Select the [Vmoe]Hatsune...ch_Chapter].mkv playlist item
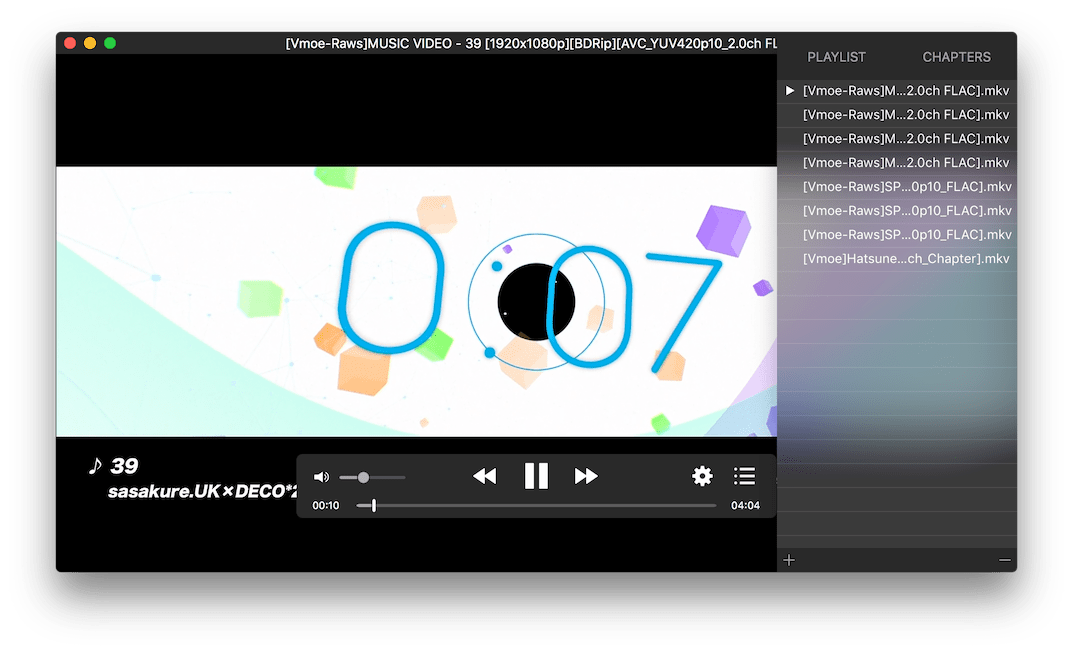 coord(897,259)
